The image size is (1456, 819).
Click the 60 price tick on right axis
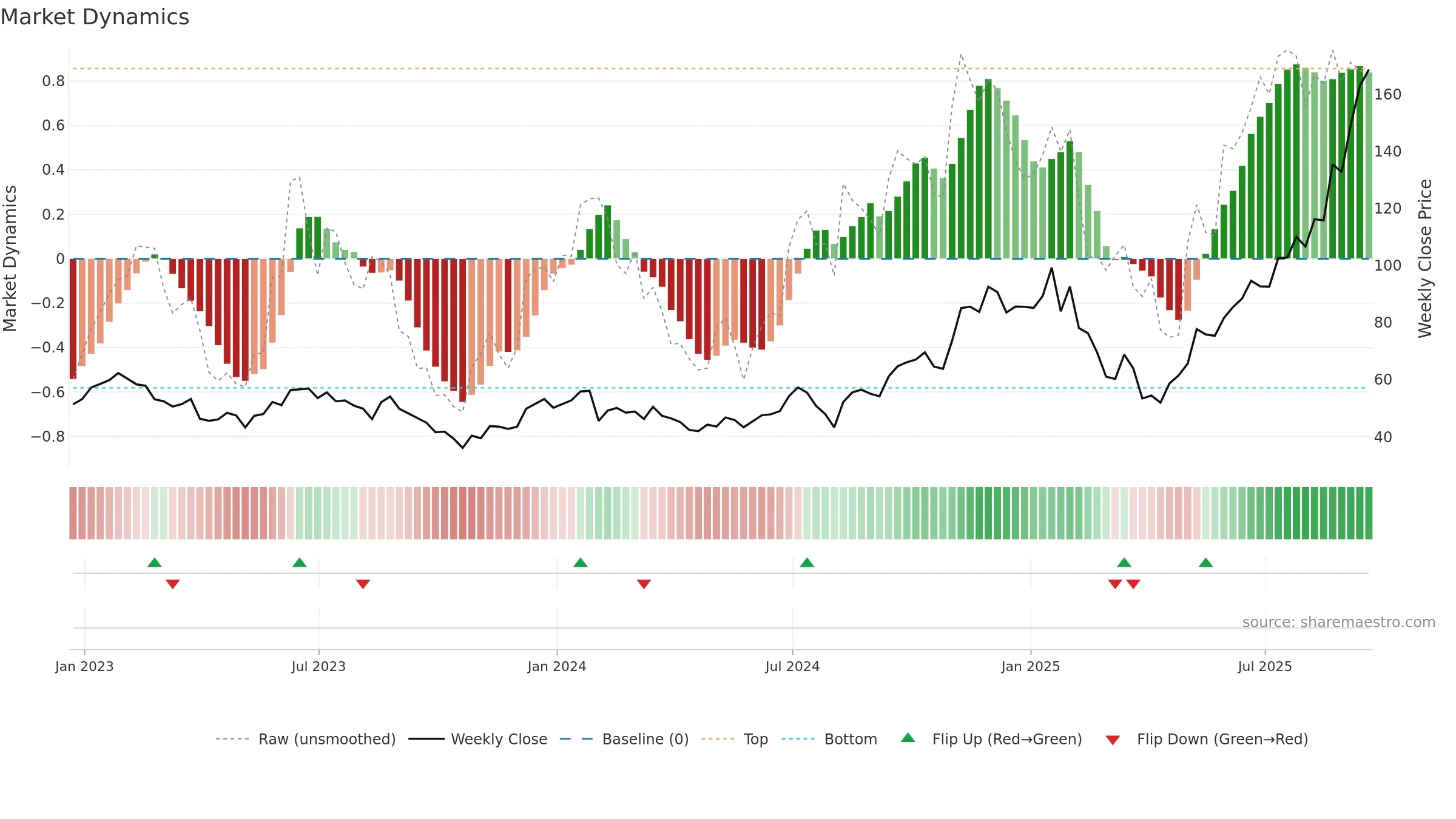pos(1383,380)
